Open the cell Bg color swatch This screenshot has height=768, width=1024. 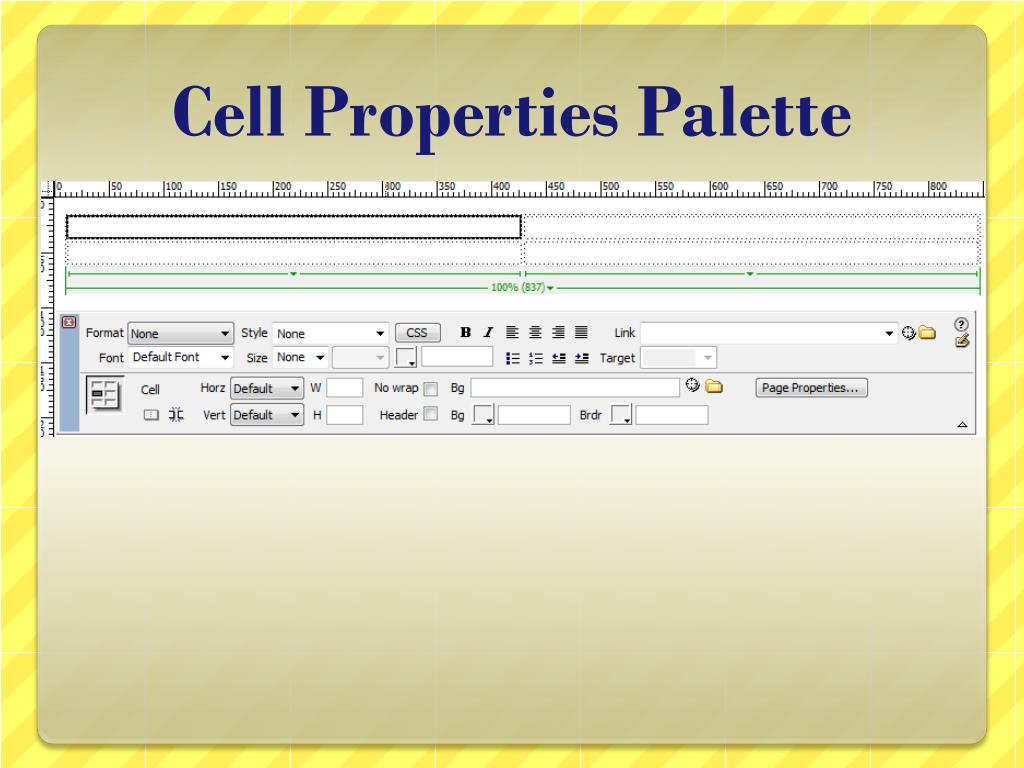point(483,415)
